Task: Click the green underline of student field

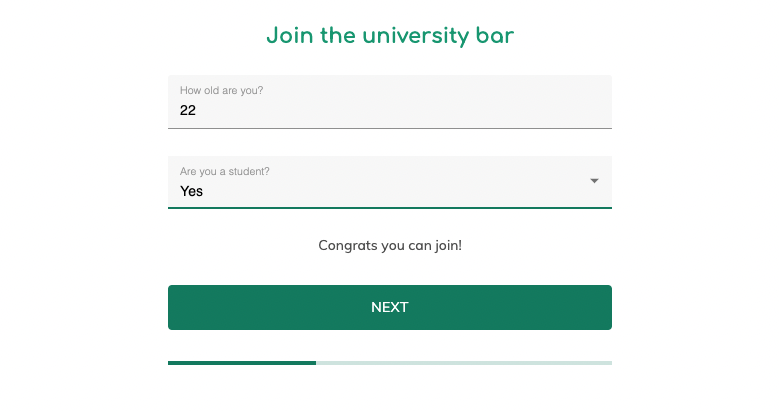Action: tap(390, 208)
